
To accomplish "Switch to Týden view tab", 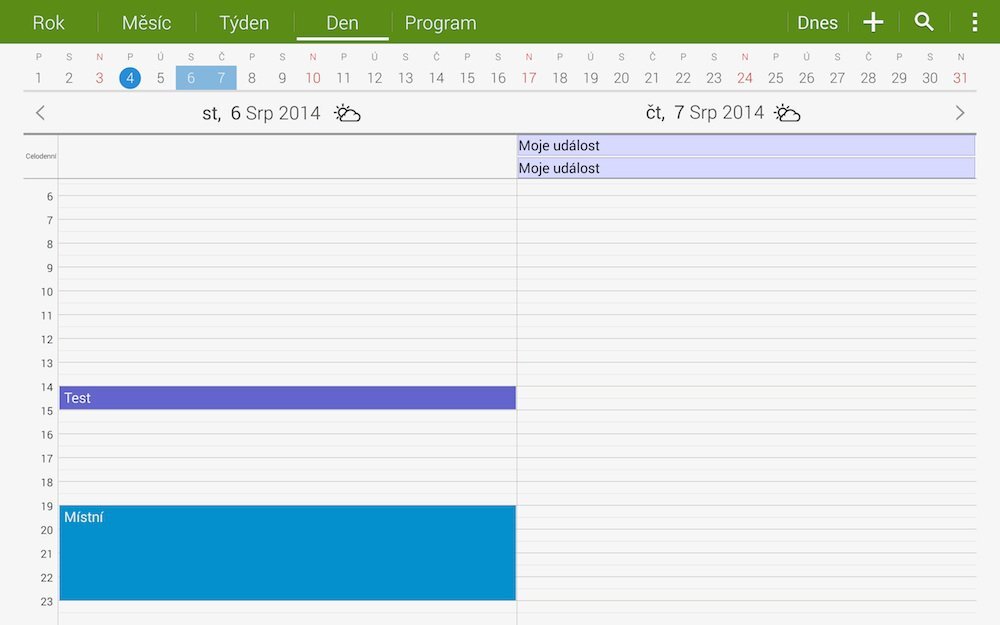I will pyautogui.click(x=244, y=23).
